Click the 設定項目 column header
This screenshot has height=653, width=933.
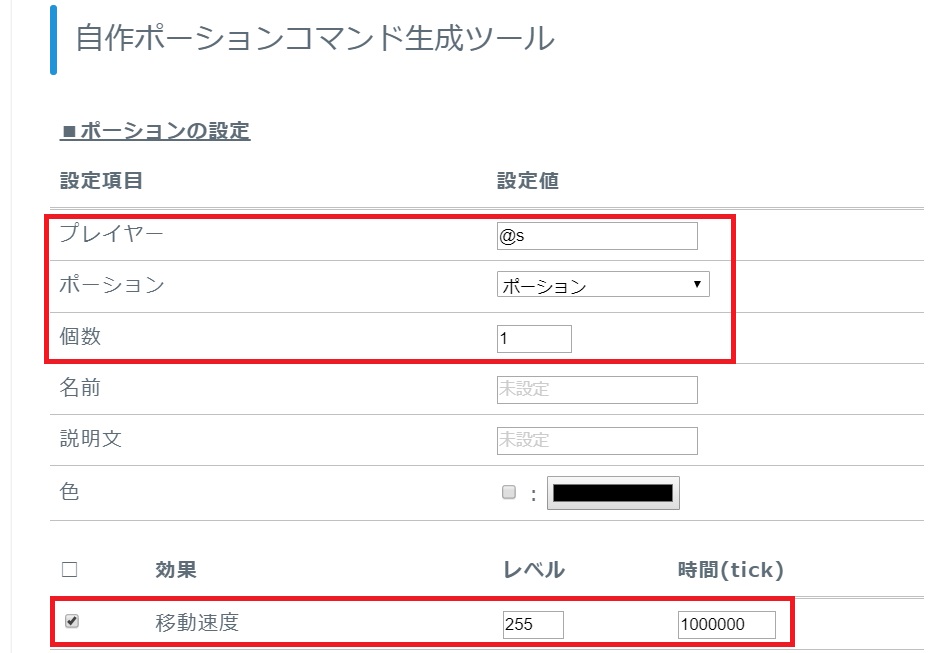click(101, 180)
